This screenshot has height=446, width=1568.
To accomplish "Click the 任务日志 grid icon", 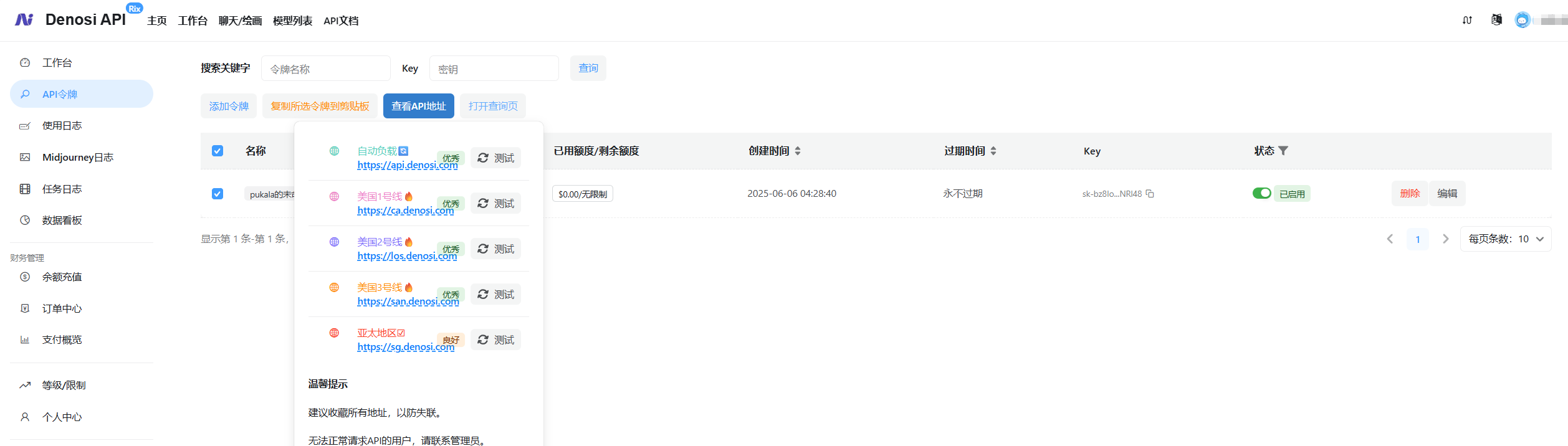I will coord(25,189).
